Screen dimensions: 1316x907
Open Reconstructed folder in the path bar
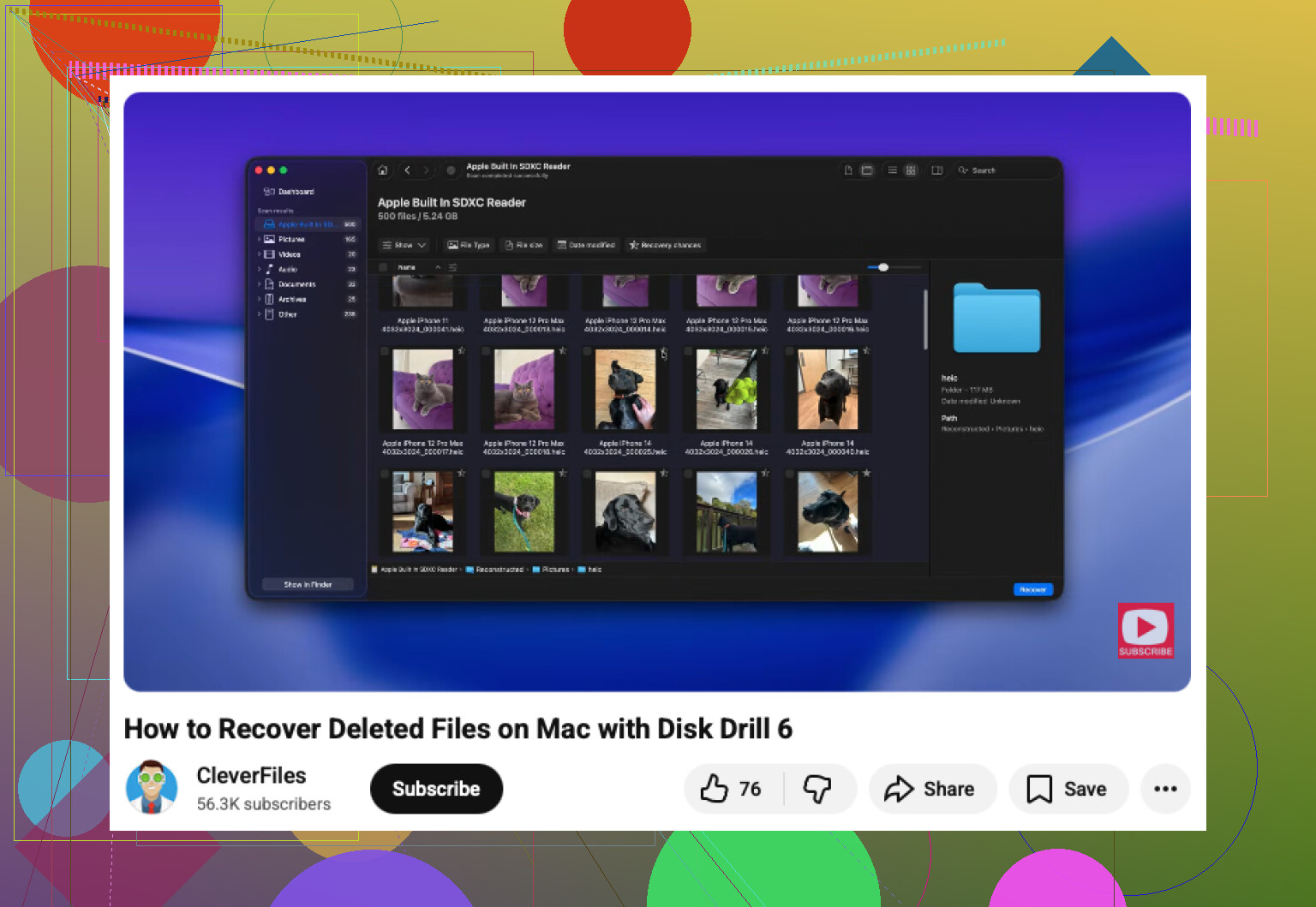tap(494, 570)
